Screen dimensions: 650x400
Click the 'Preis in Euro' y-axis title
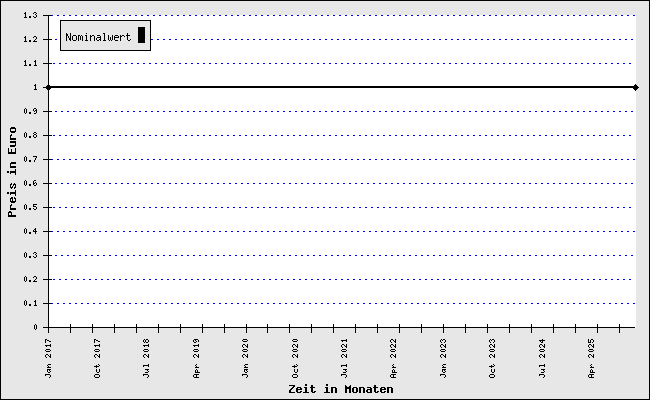(12, 171)
